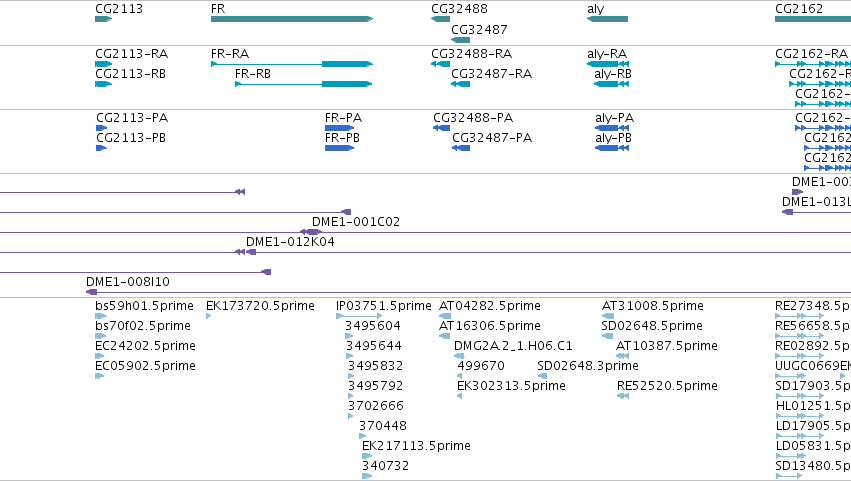Select the DMG2A.2_1.H06.C1 feature
The width and height of the screenshot is (851, 481).
459,356
